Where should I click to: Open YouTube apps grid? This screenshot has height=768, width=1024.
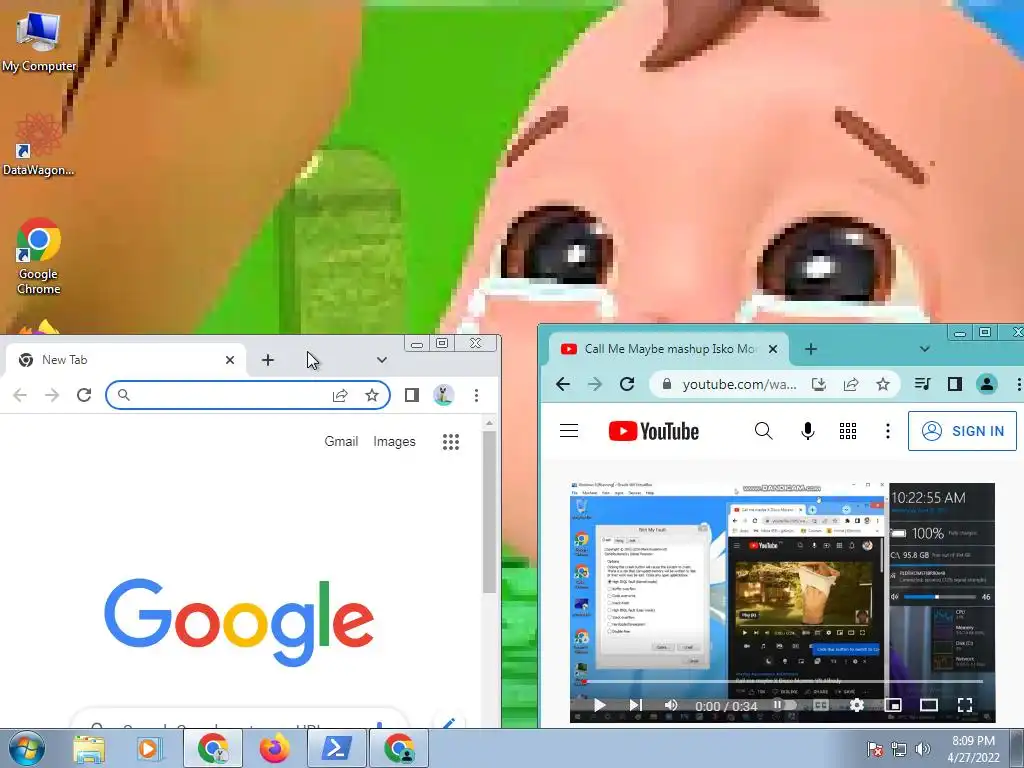(x=848, y=431)
